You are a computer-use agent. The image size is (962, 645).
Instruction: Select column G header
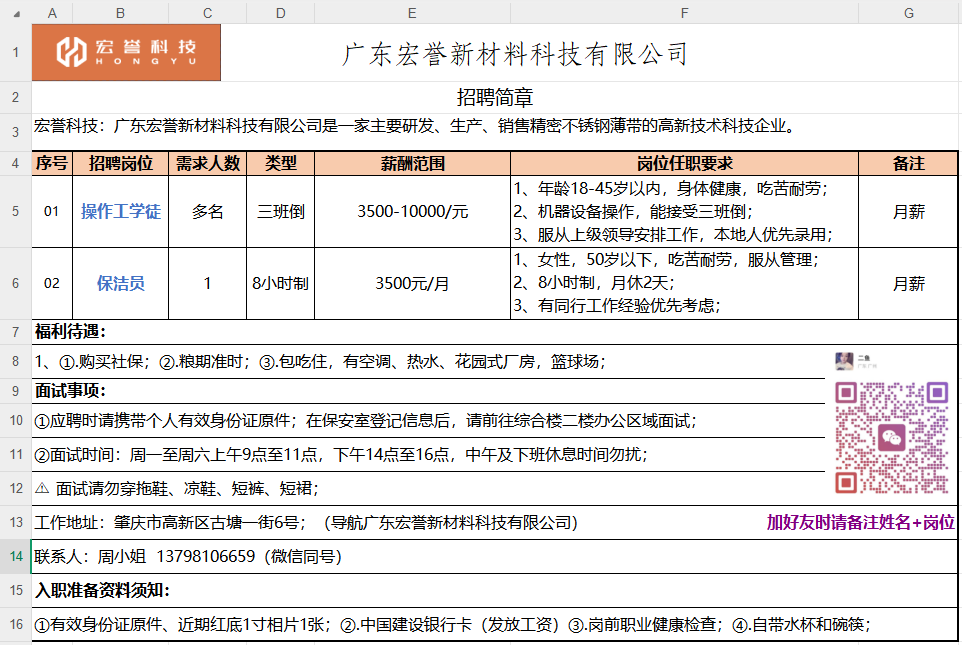(909, 13)
